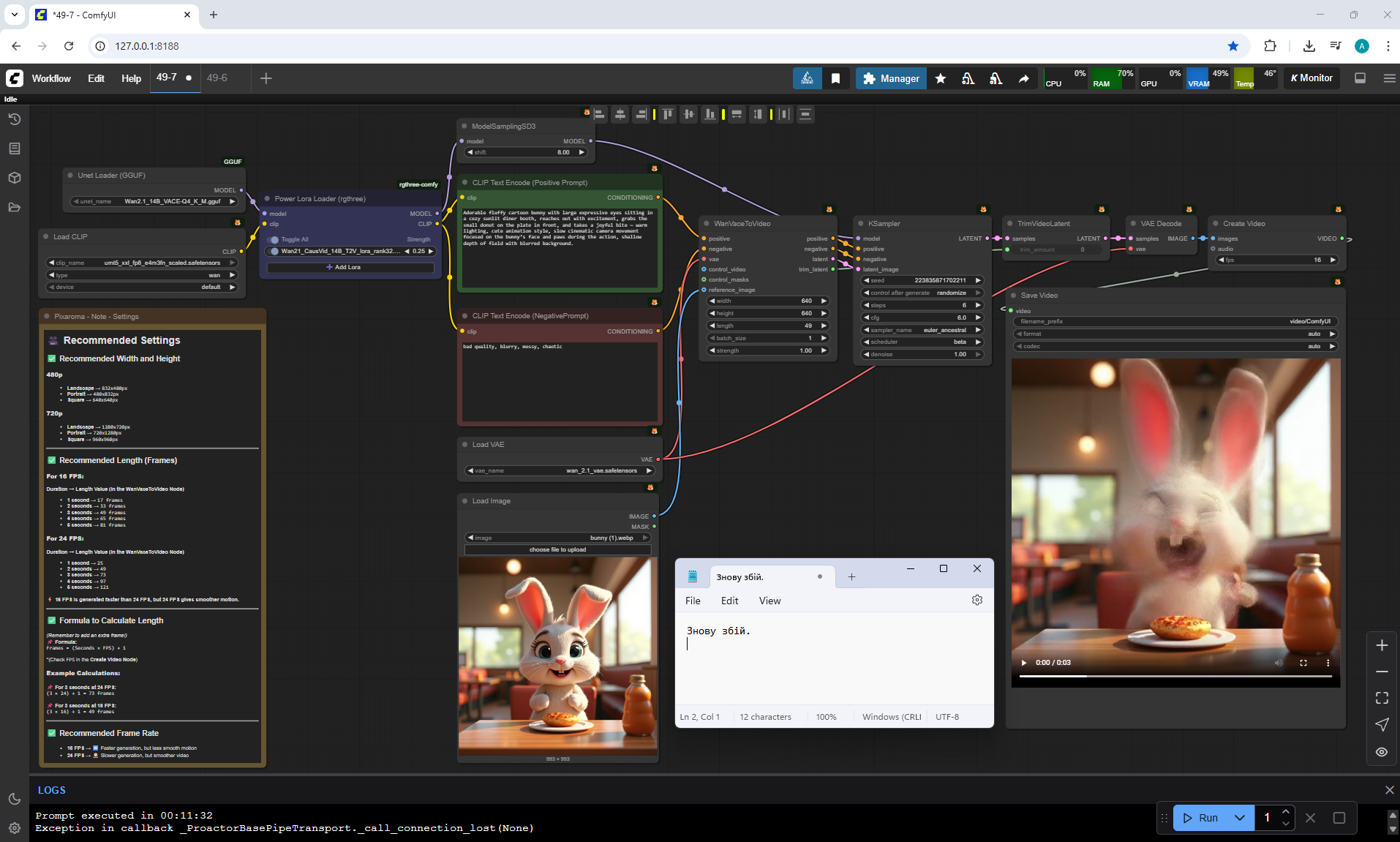
Task: Toggle dark theme moon icon
Action: pyautogui.click(x=15, y=799)
